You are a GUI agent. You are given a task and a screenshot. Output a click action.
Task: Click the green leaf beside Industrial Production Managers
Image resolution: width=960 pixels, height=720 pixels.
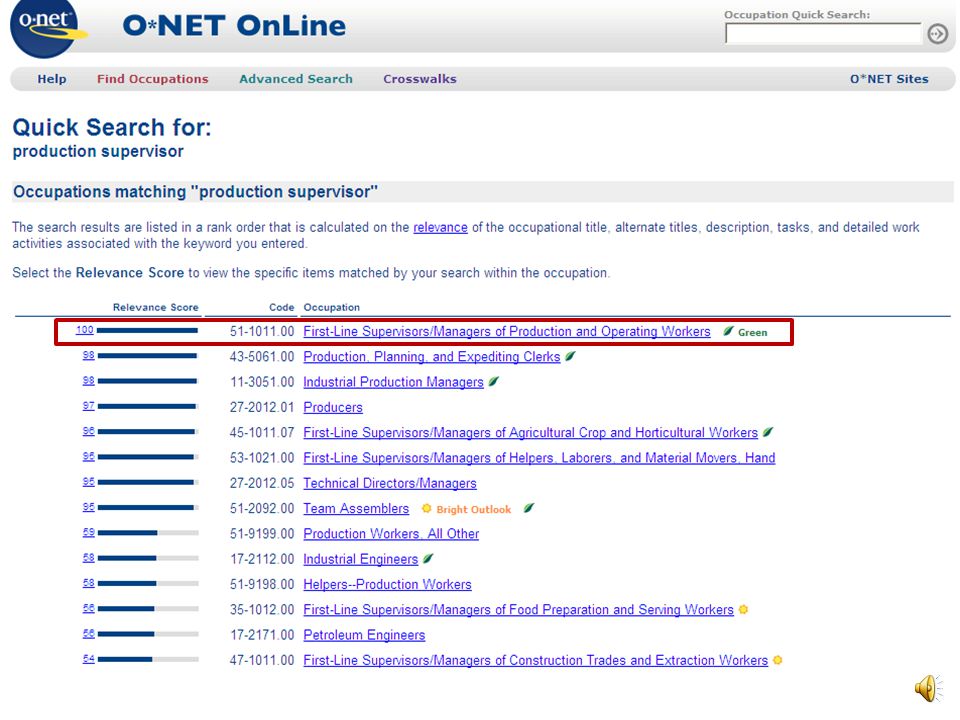[x=493, y=381]
